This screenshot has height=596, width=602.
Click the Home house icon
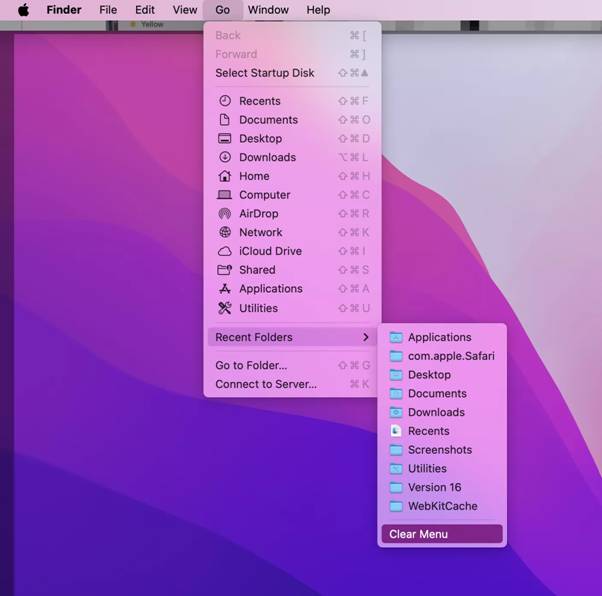224,176
